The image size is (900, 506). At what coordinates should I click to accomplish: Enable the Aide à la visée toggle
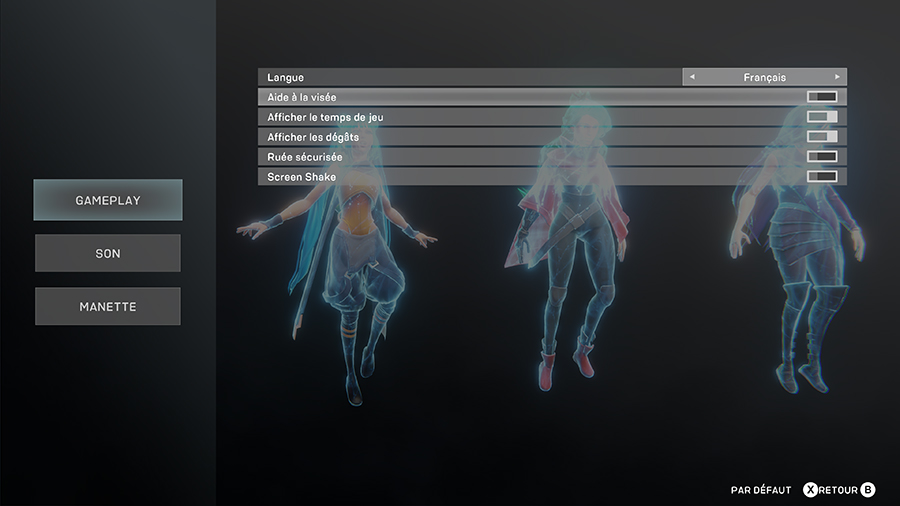[x=822, y=97]
